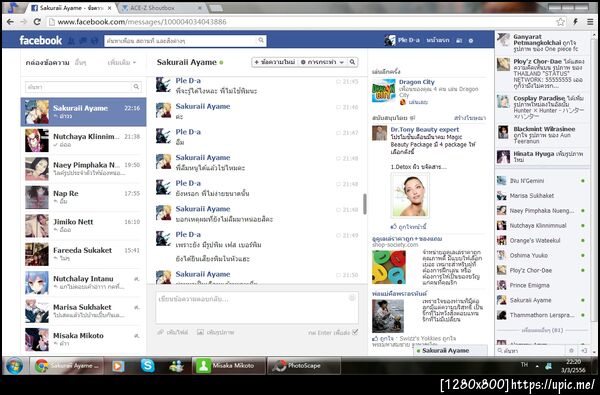Open Windows Live Messenger taskbar icon

coord(176,366)
